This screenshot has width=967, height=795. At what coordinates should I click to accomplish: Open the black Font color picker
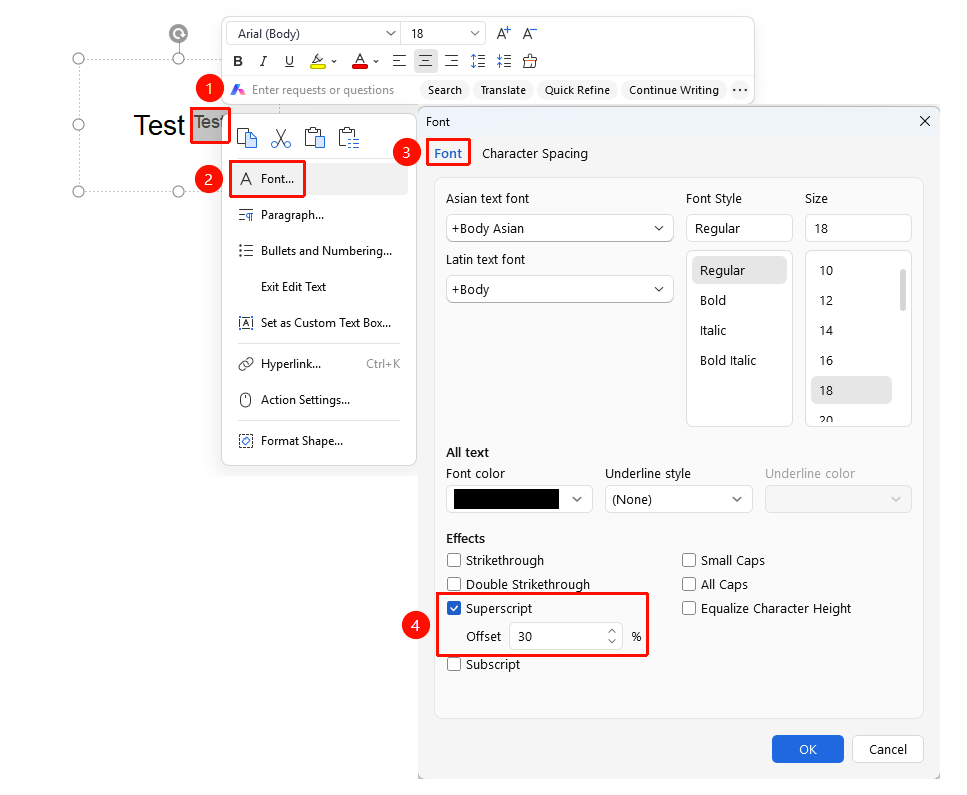[x=519, y=499]
